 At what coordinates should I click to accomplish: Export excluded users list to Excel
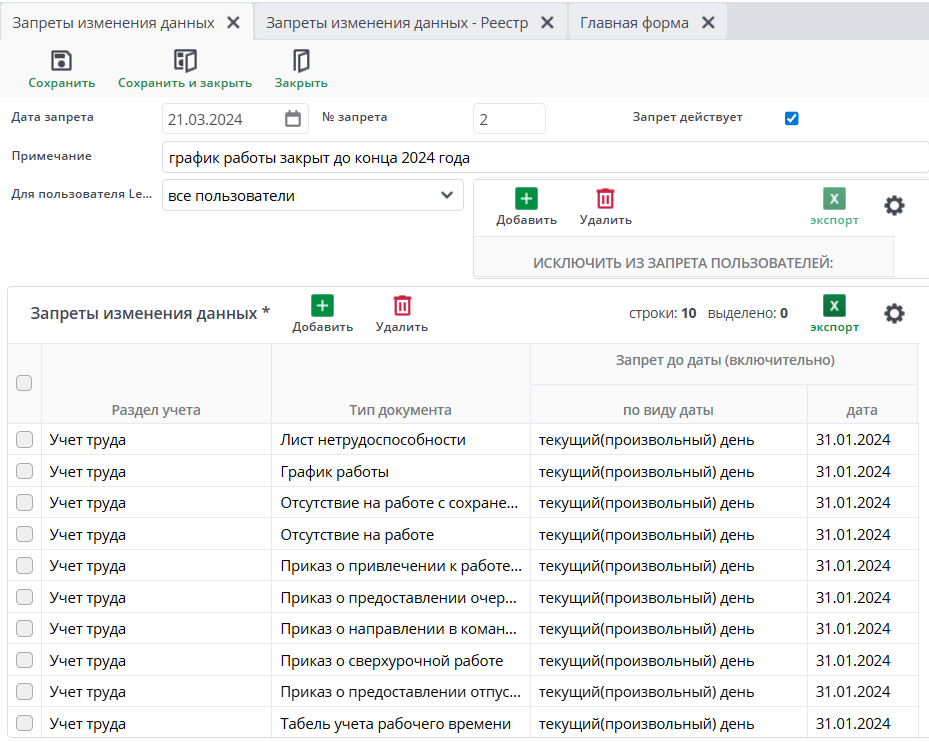[x=834, y=199]
